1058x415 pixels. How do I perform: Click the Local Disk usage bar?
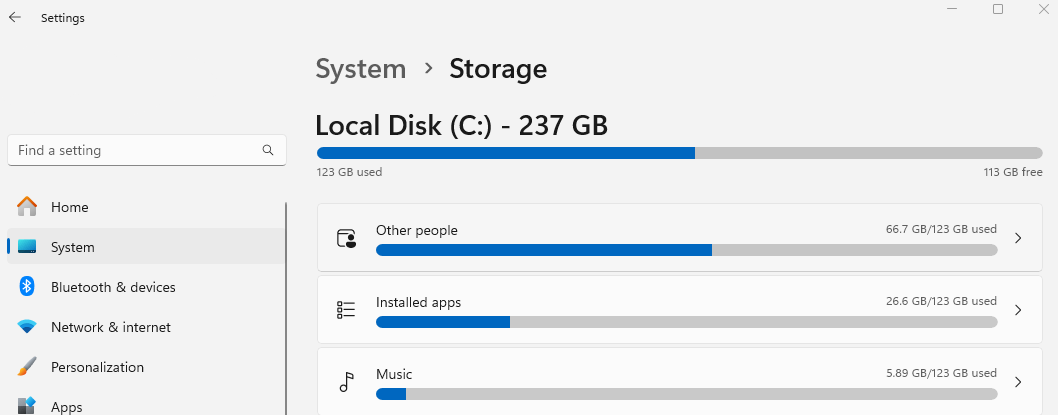679,153
